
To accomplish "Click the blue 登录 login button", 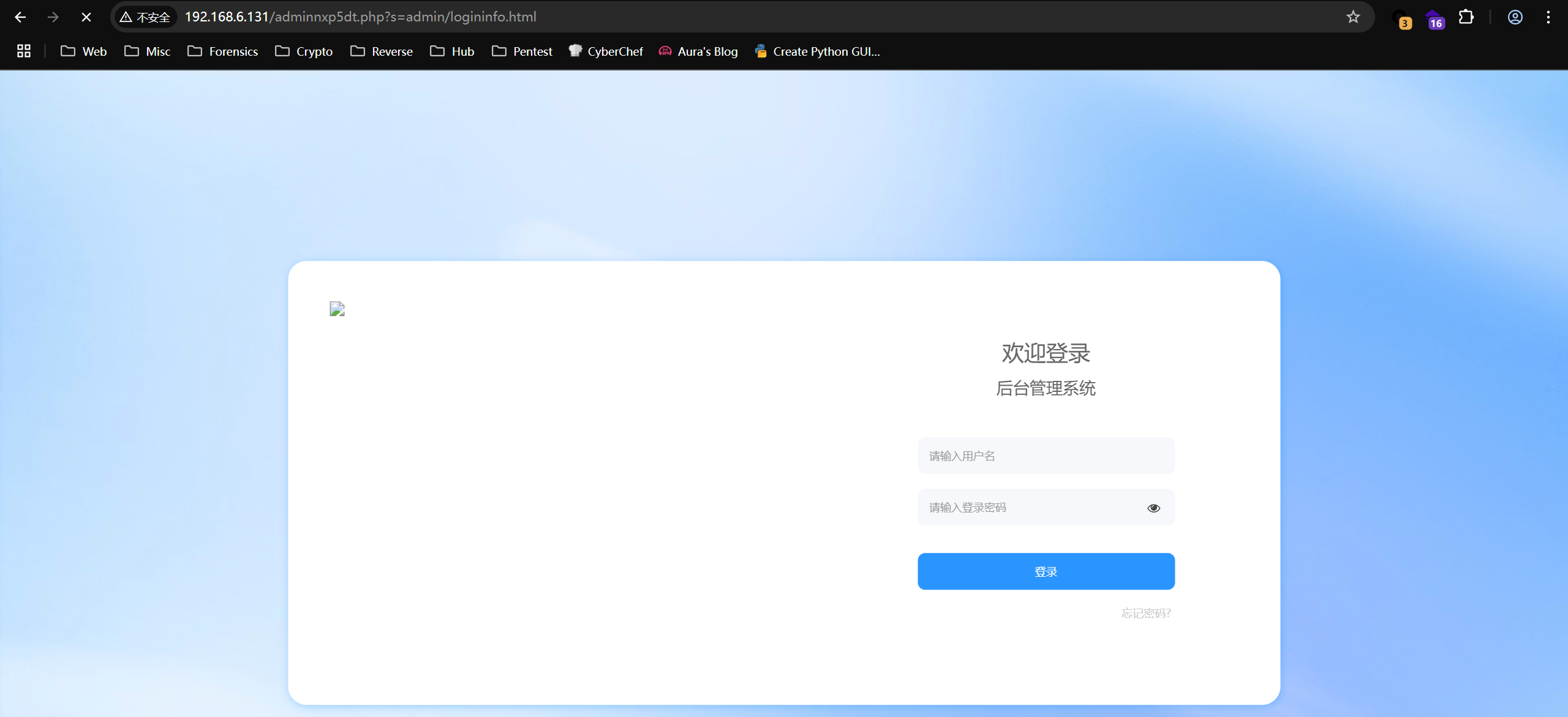I will 1046,571.
